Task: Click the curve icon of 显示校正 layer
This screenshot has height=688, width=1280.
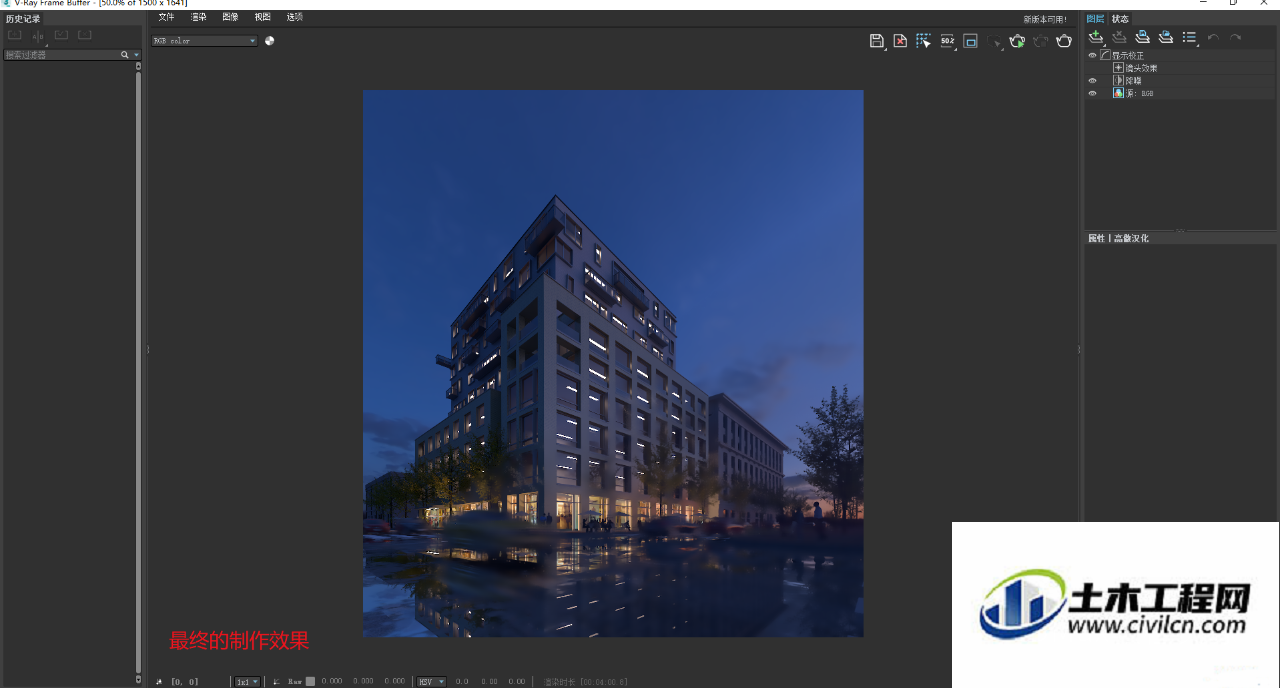Action: pyautogui.click(x=1106, y=56)
